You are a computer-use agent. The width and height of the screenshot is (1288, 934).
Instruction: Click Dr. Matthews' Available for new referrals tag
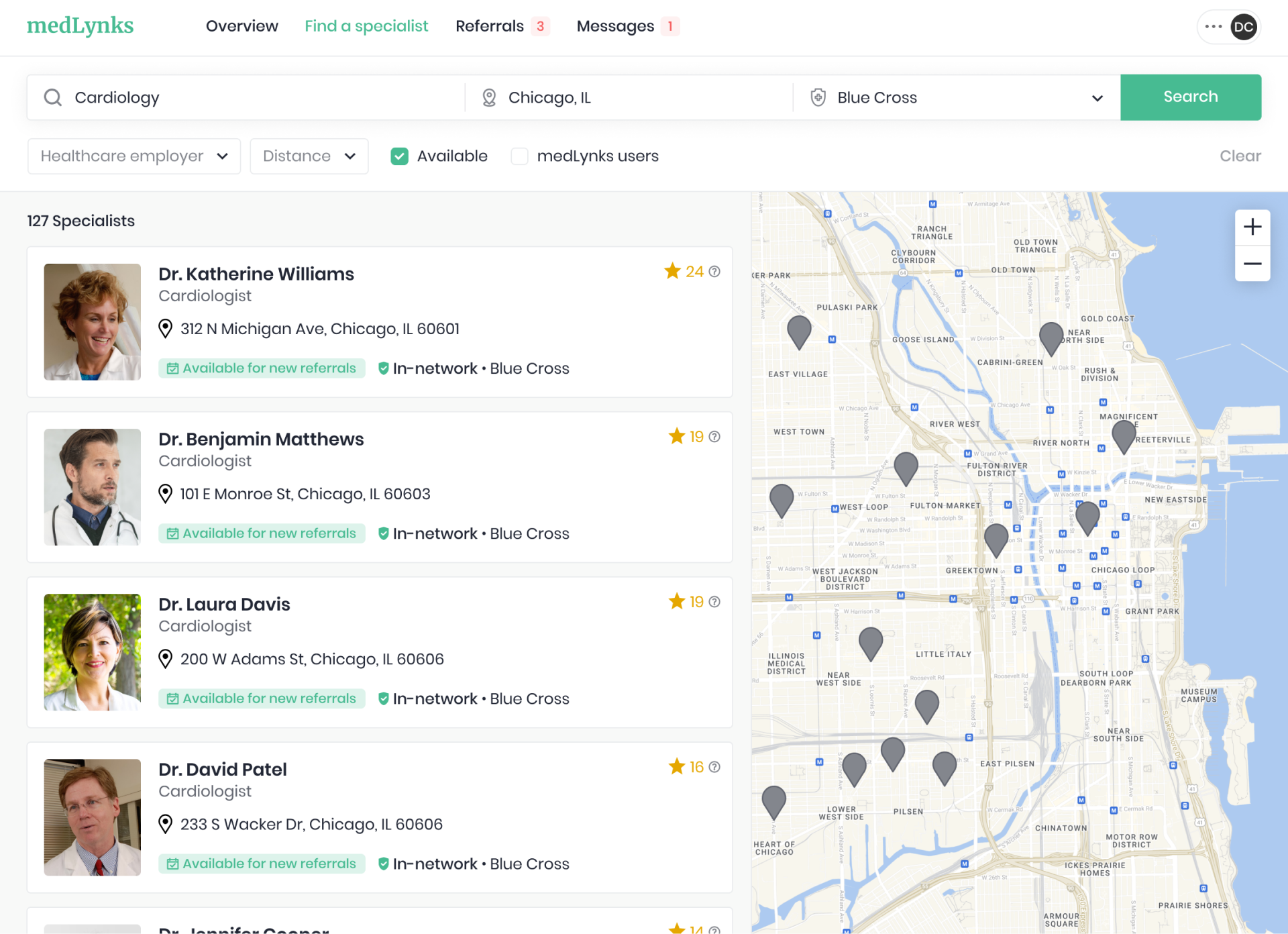pos(262,533)
